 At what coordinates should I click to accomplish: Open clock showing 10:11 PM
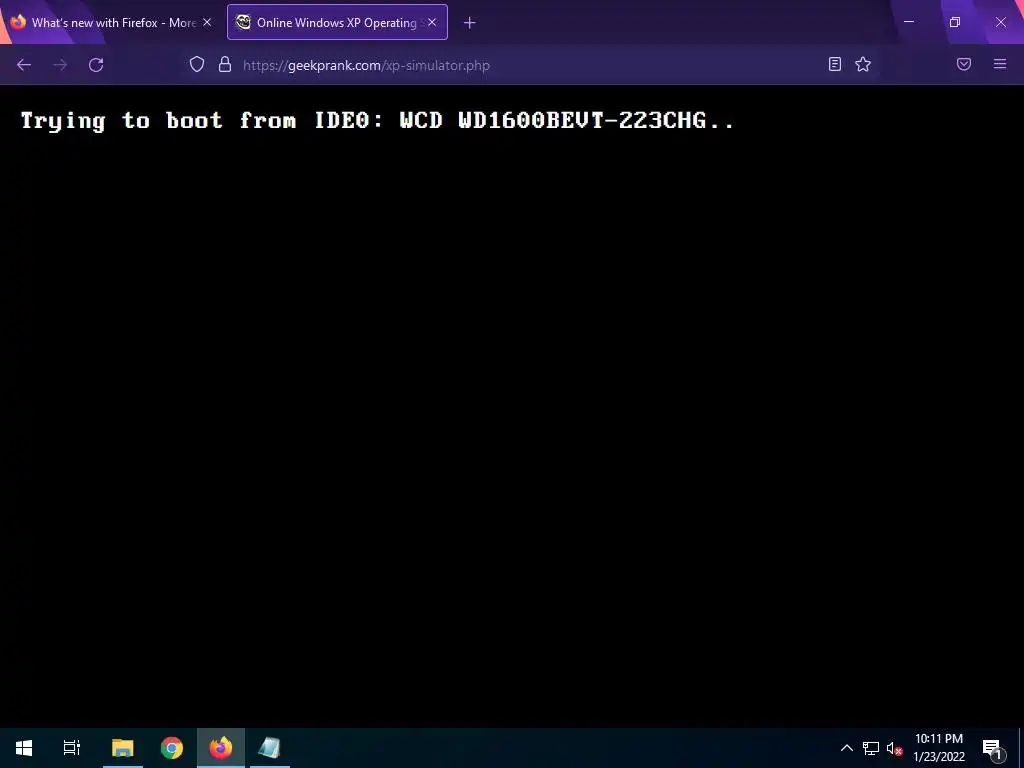939,748
